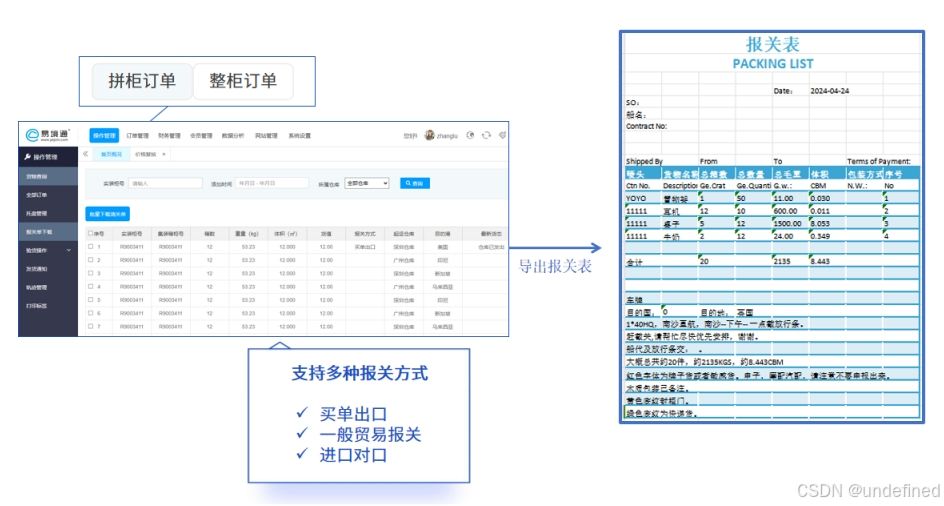Go to 托盘管理 in the sidebar

48,213
